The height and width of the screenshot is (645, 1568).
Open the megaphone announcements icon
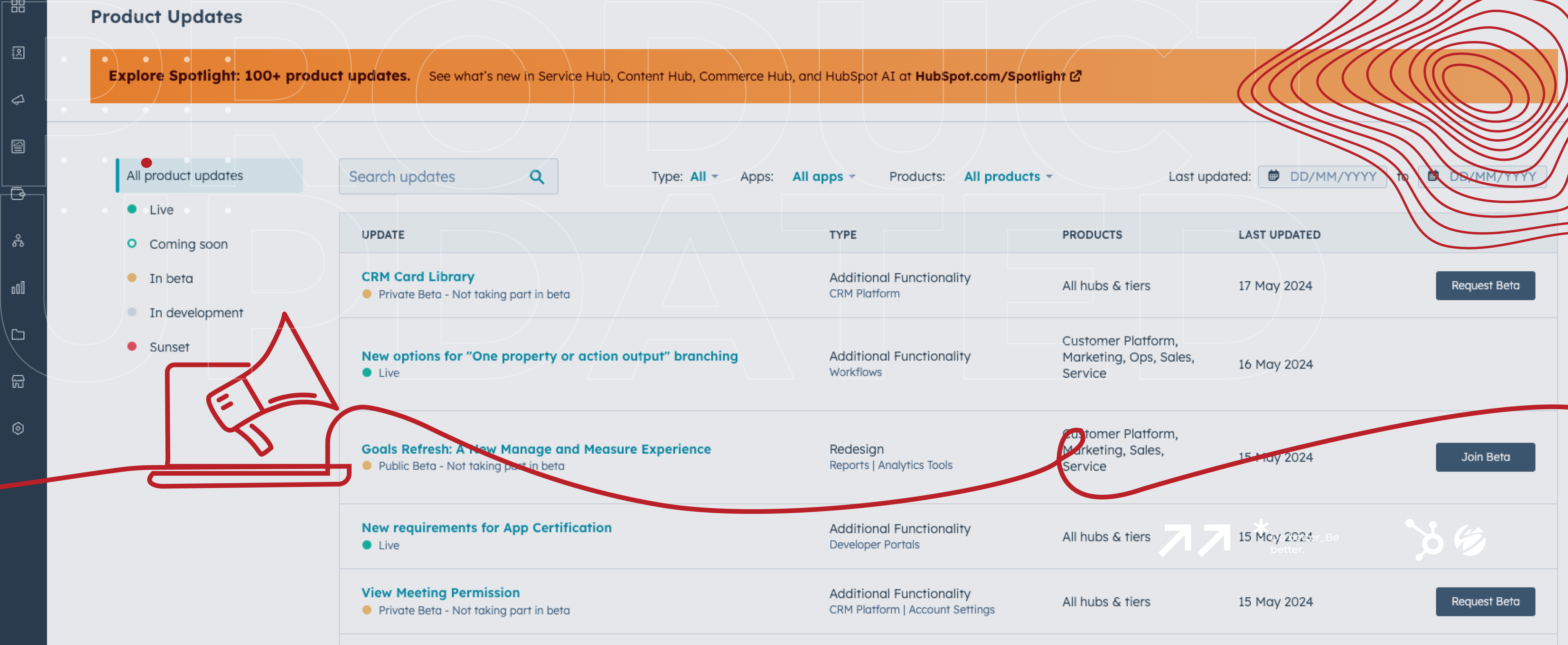point(18,100)
